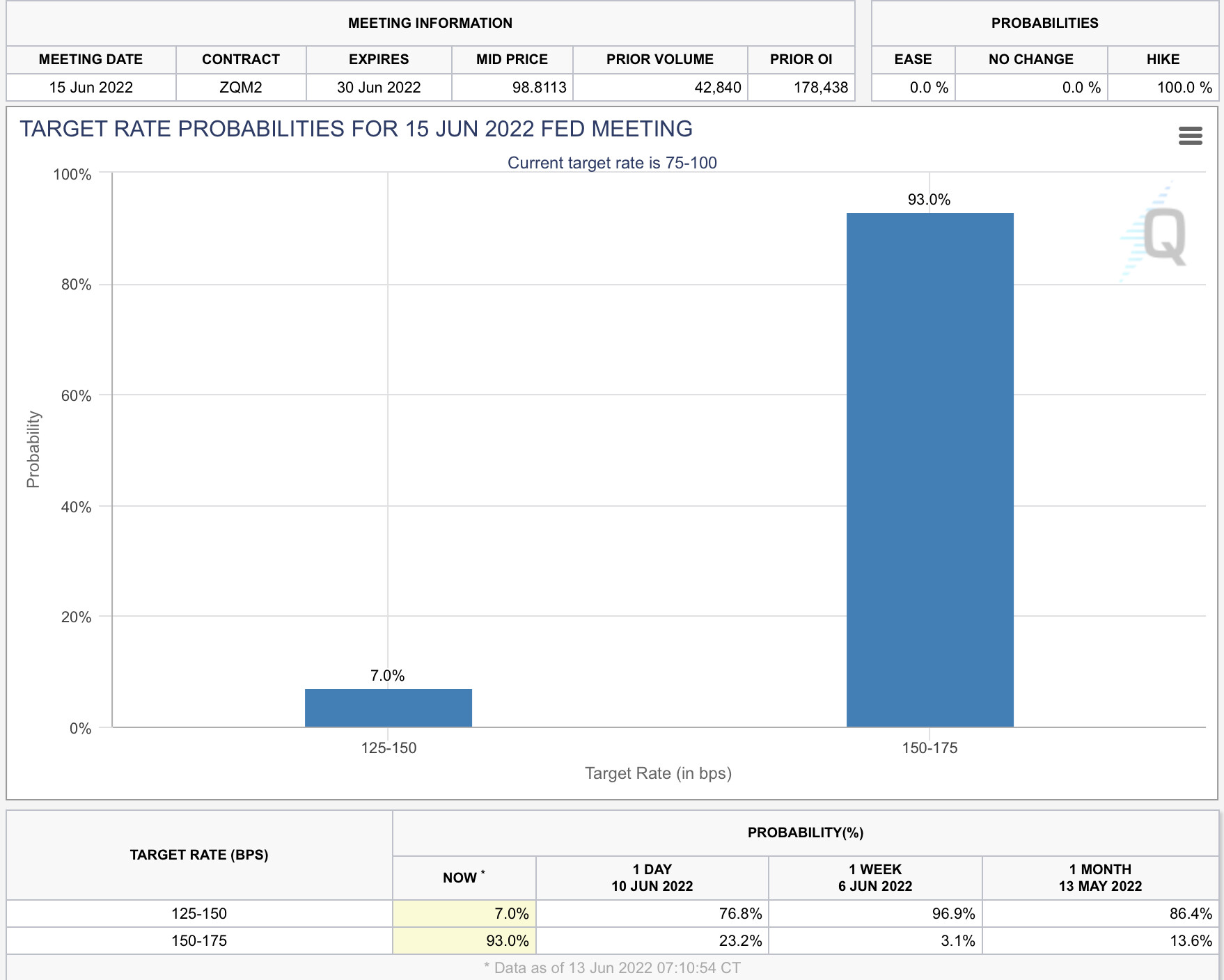
Task: Select the 150-175 probability bar
Action: (x=929, y=470)
